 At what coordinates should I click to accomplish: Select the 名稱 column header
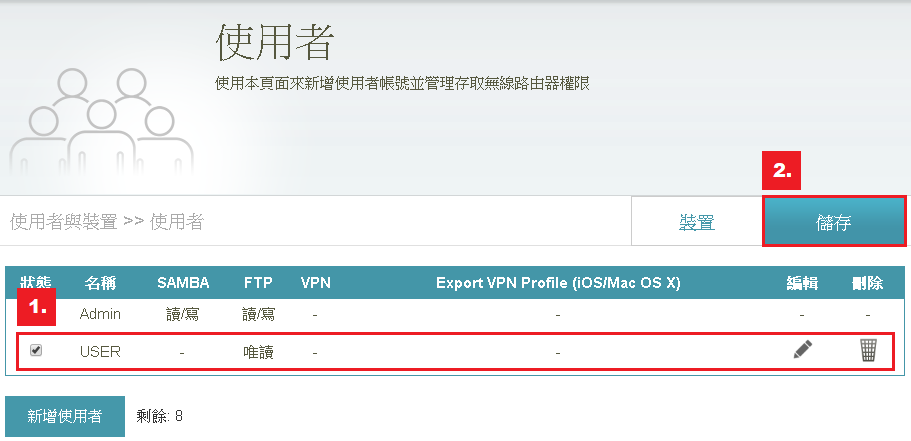pos(100,283)
